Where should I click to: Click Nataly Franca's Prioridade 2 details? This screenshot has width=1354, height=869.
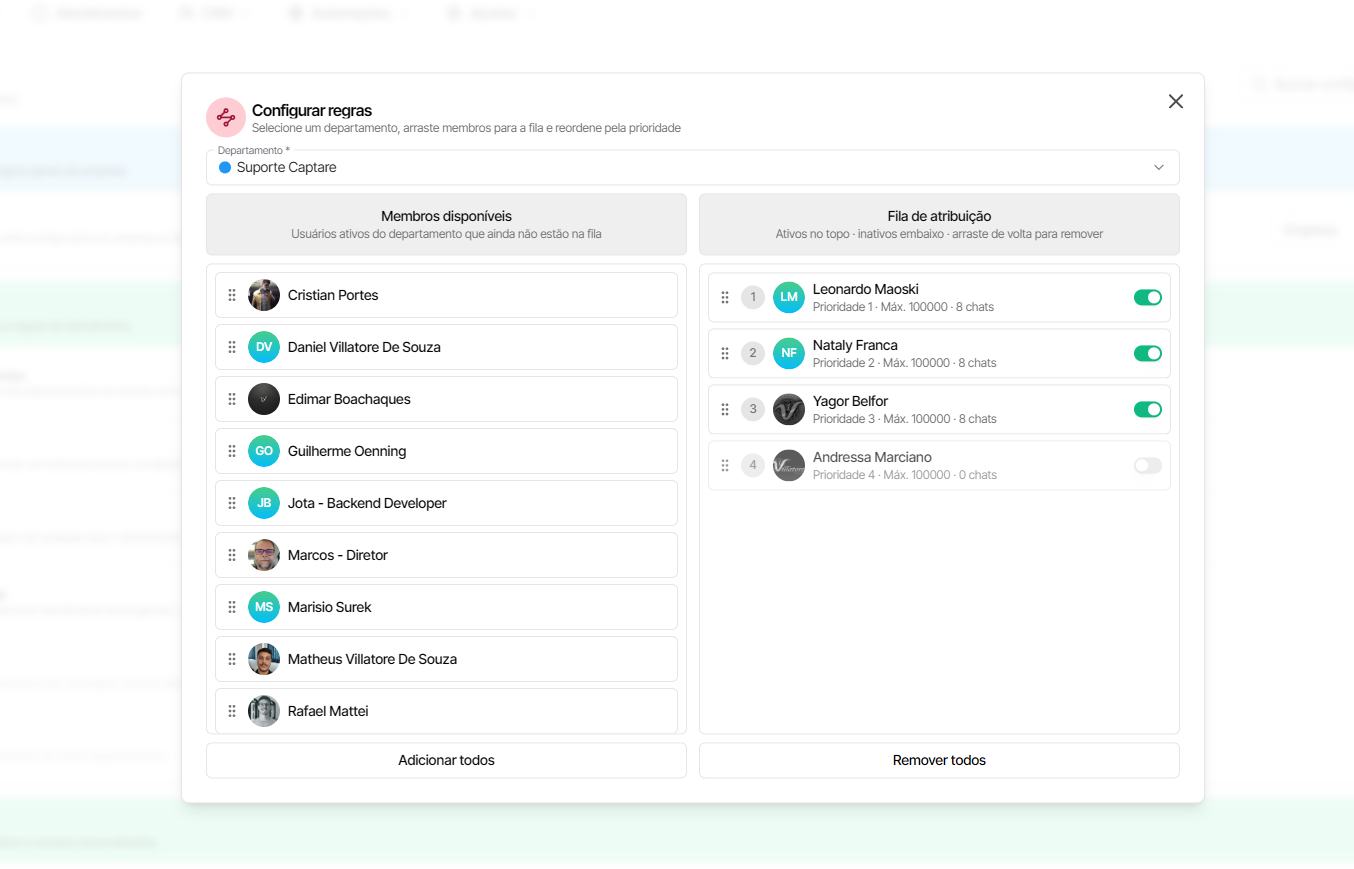point(905,363)
